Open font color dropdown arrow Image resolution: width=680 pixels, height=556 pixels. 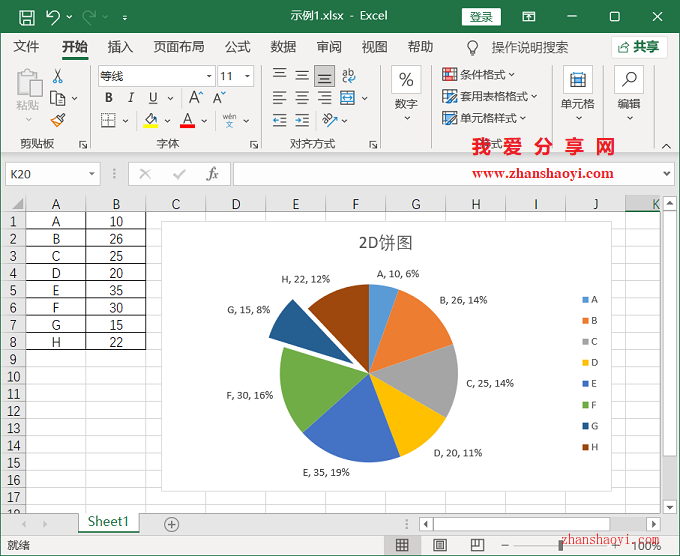pyautogui.click(x=204, y=121)
